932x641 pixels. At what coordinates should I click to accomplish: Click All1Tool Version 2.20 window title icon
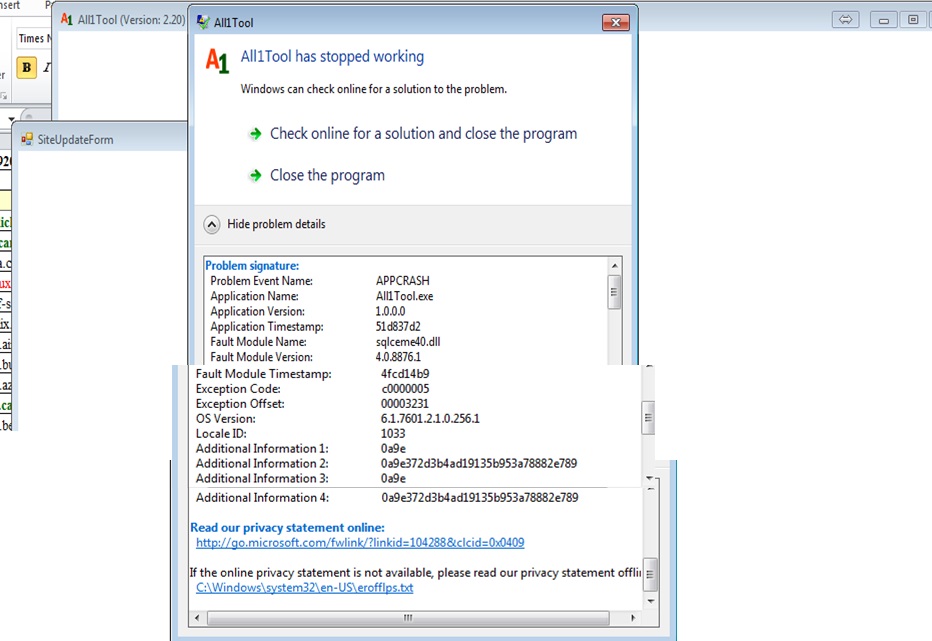point(67,20)
